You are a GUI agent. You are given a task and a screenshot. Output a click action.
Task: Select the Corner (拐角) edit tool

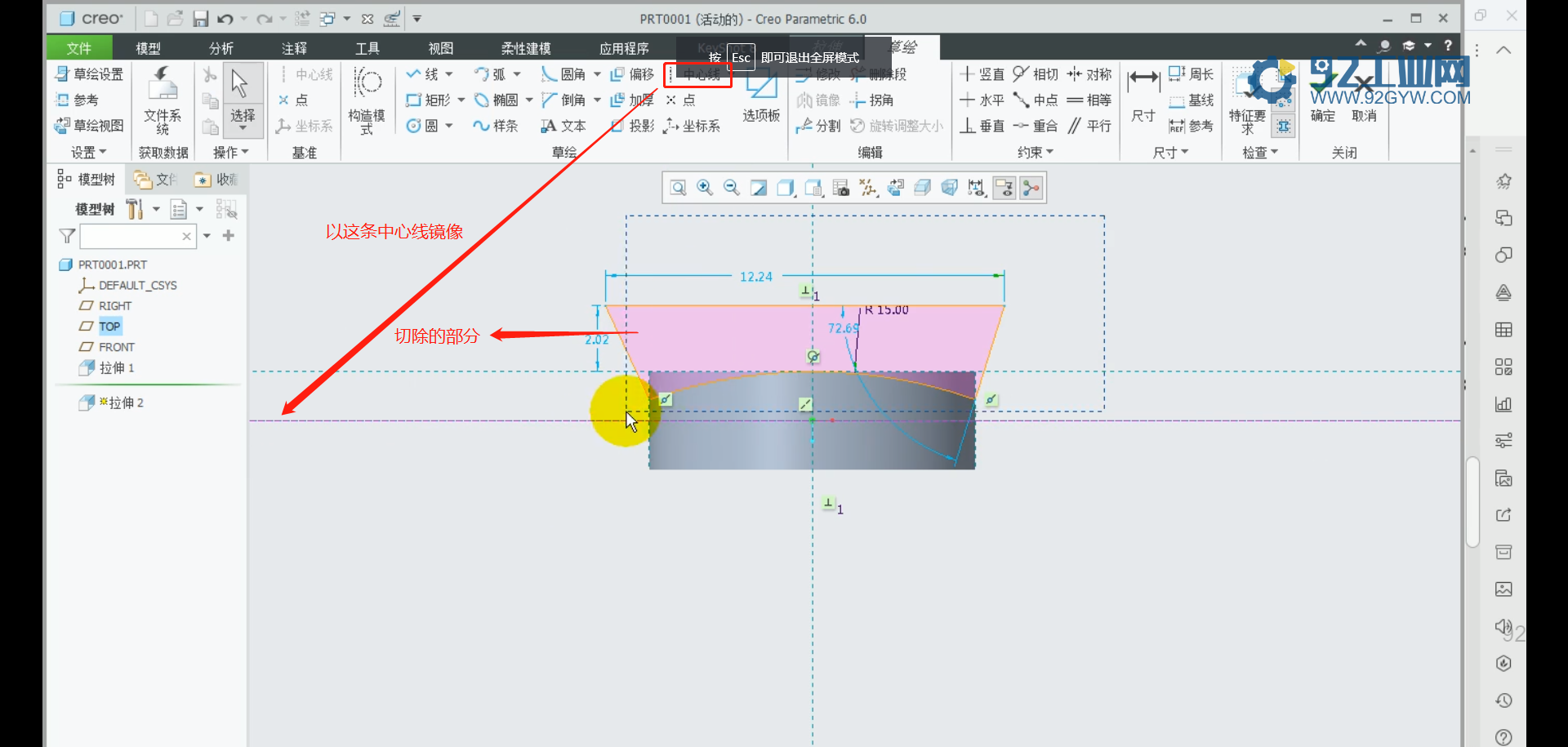point(871,100)
